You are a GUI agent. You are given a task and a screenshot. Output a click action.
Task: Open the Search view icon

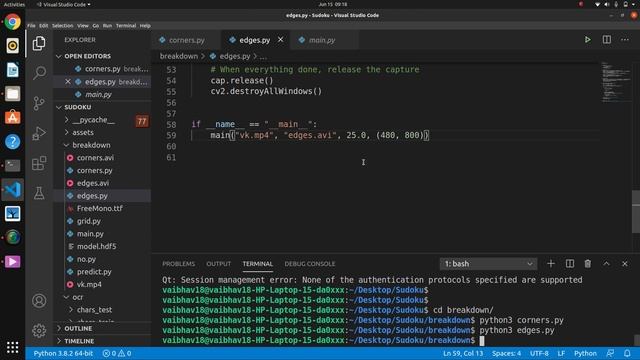coord(39,73)
